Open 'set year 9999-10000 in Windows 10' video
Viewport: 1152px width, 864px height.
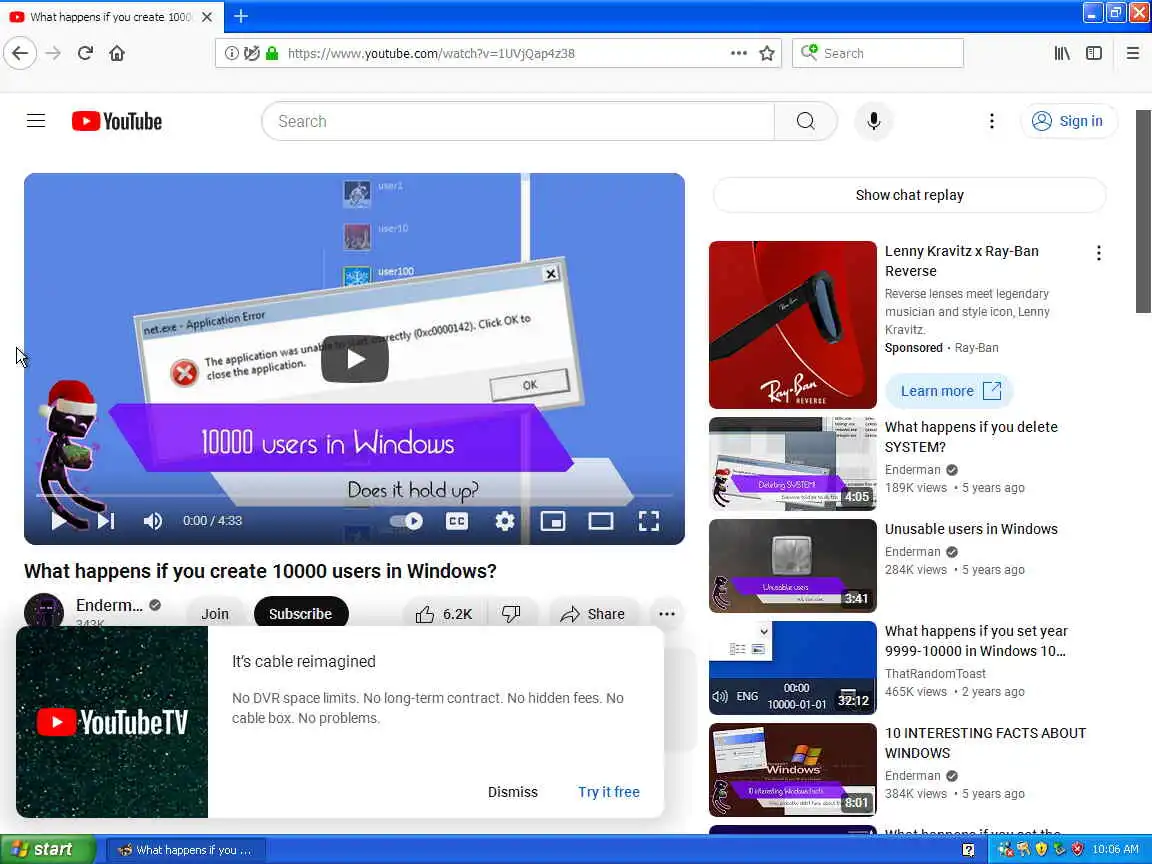[x=793, y=668]
